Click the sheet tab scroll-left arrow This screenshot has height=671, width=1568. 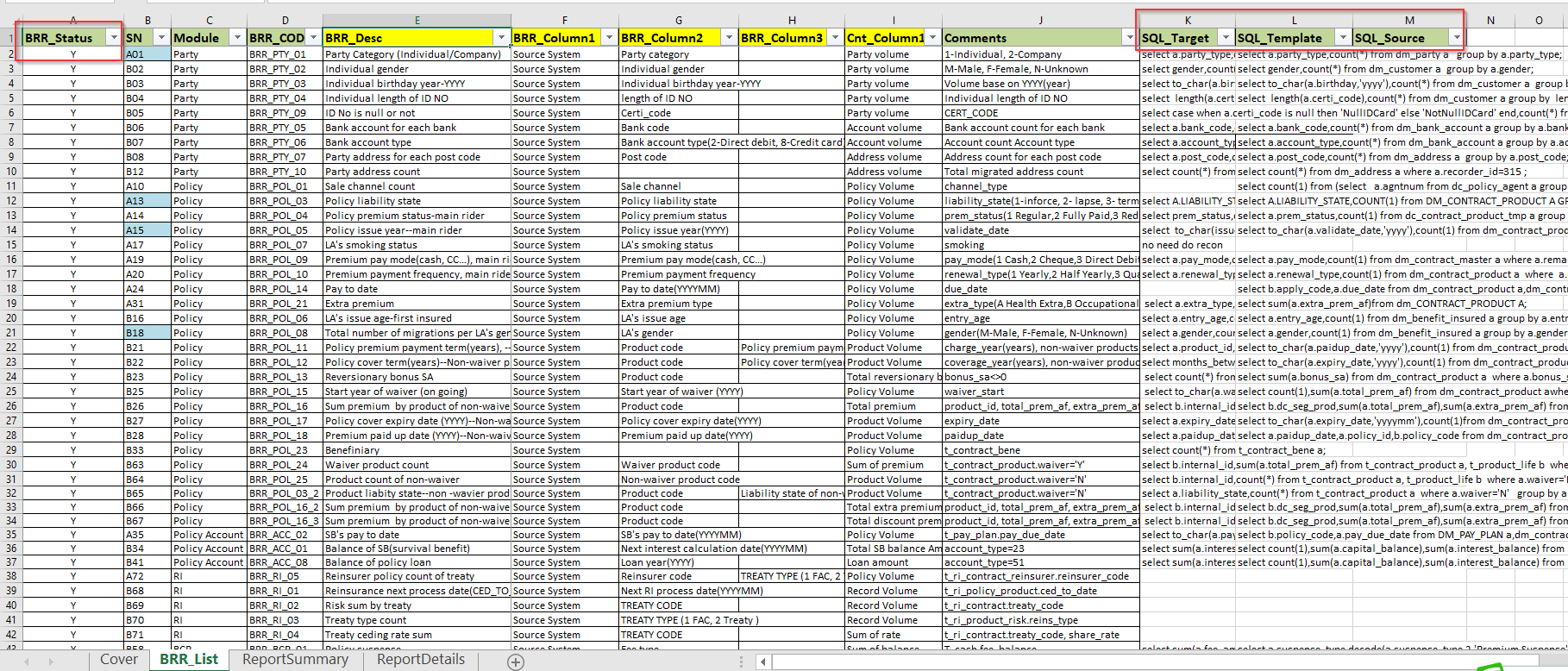[27, 662]
